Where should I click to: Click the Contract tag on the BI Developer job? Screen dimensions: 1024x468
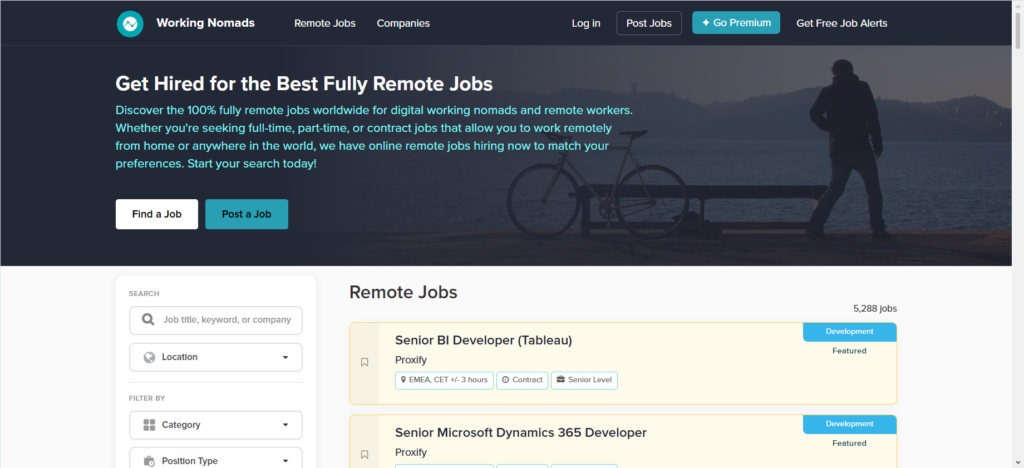(522, 381)
